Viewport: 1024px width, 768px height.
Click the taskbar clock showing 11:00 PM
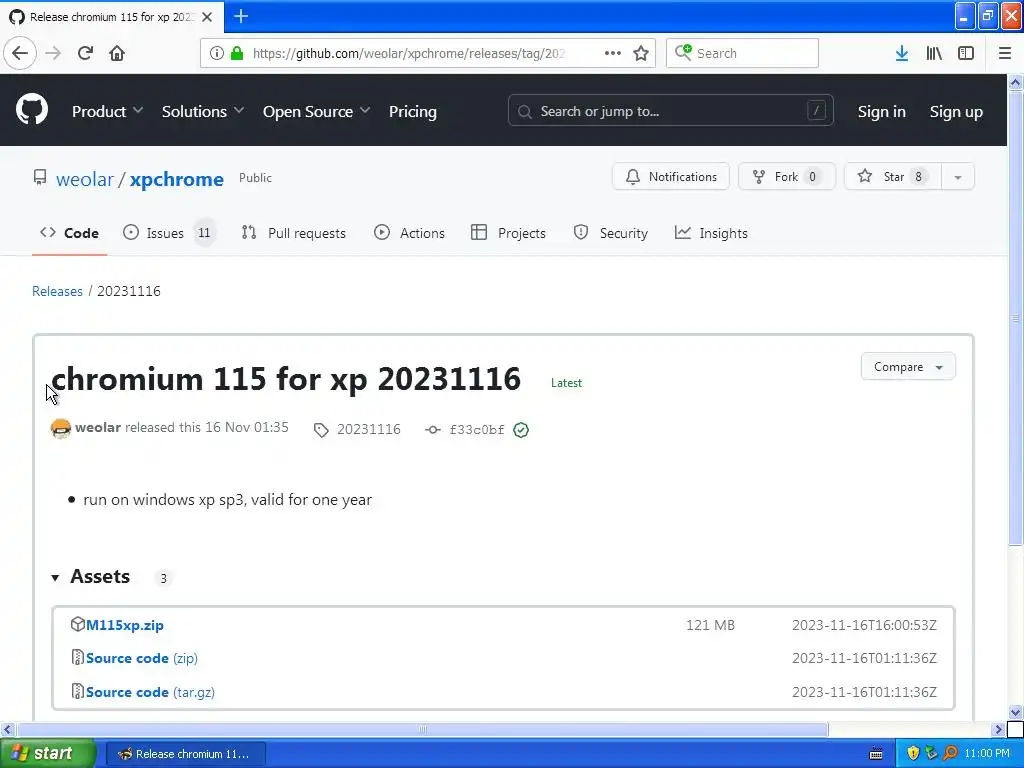click(987, 753)
